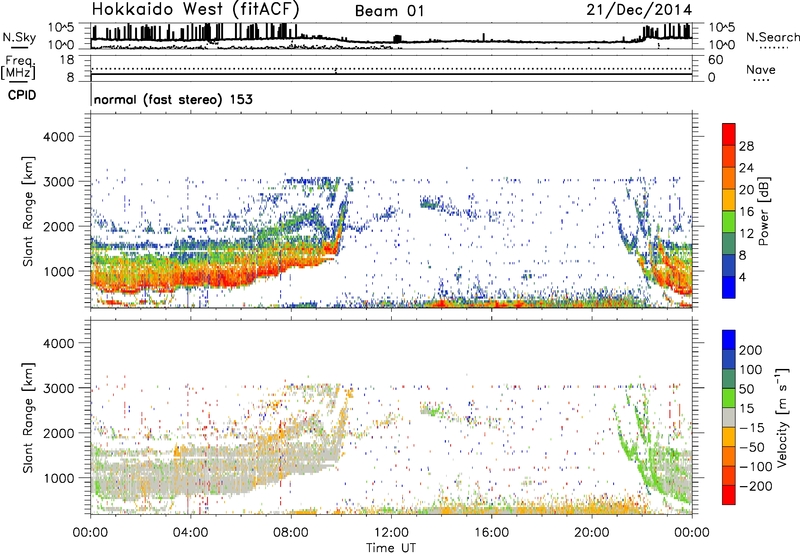Click the "100" tick on velocity colorbar
This screenshot has width=800, height=554.
click(751, 369)
